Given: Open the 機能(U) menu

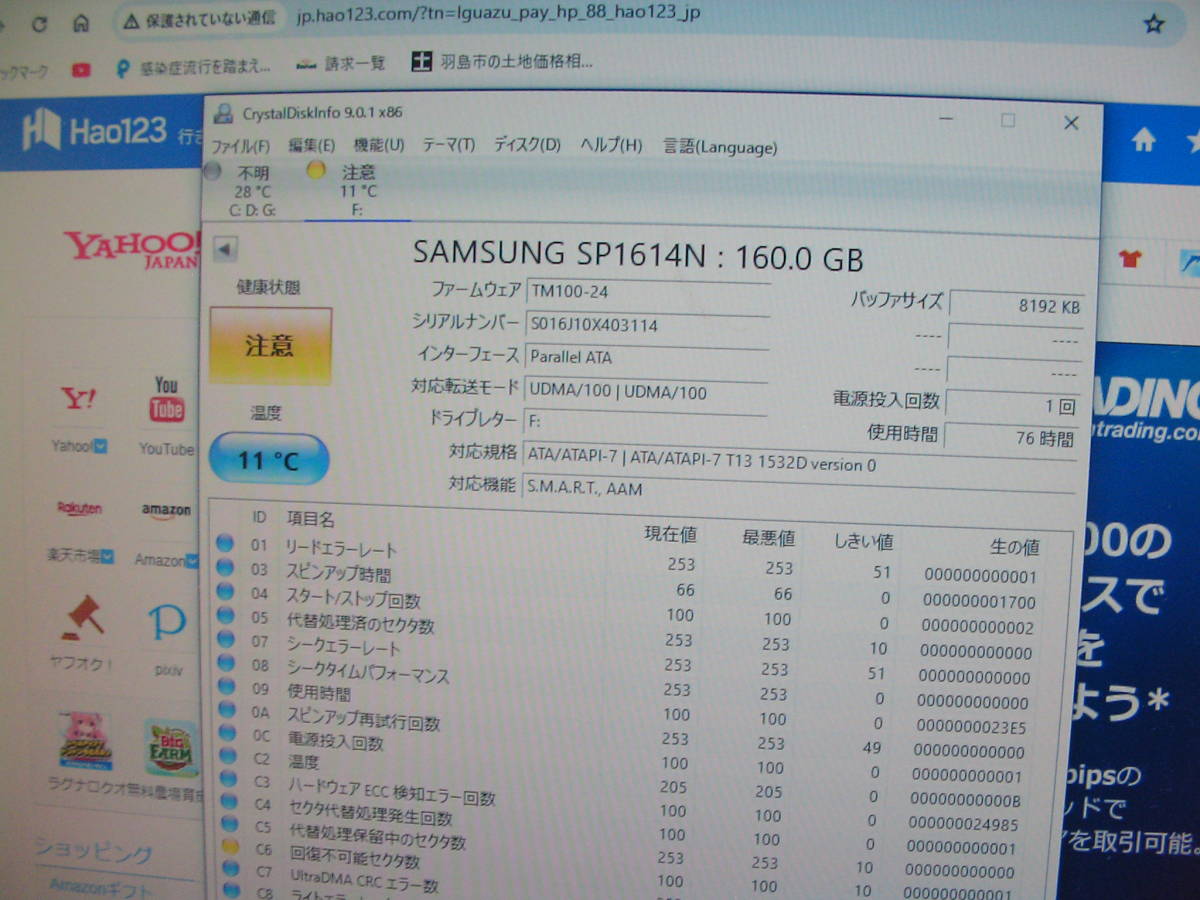Looking at the screenshot, I should pos(379,145).
